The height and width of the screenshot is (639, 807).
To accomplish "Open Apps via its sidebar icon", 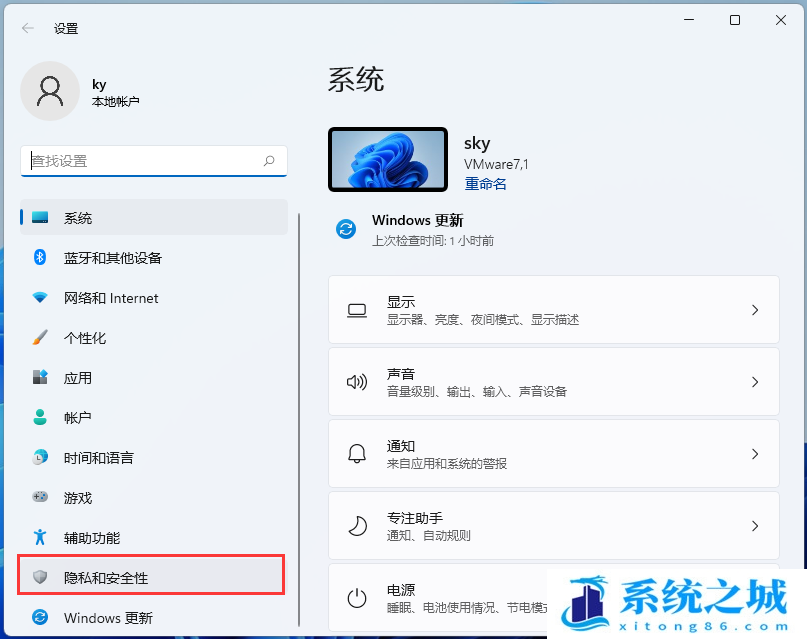I will (40, 378).
